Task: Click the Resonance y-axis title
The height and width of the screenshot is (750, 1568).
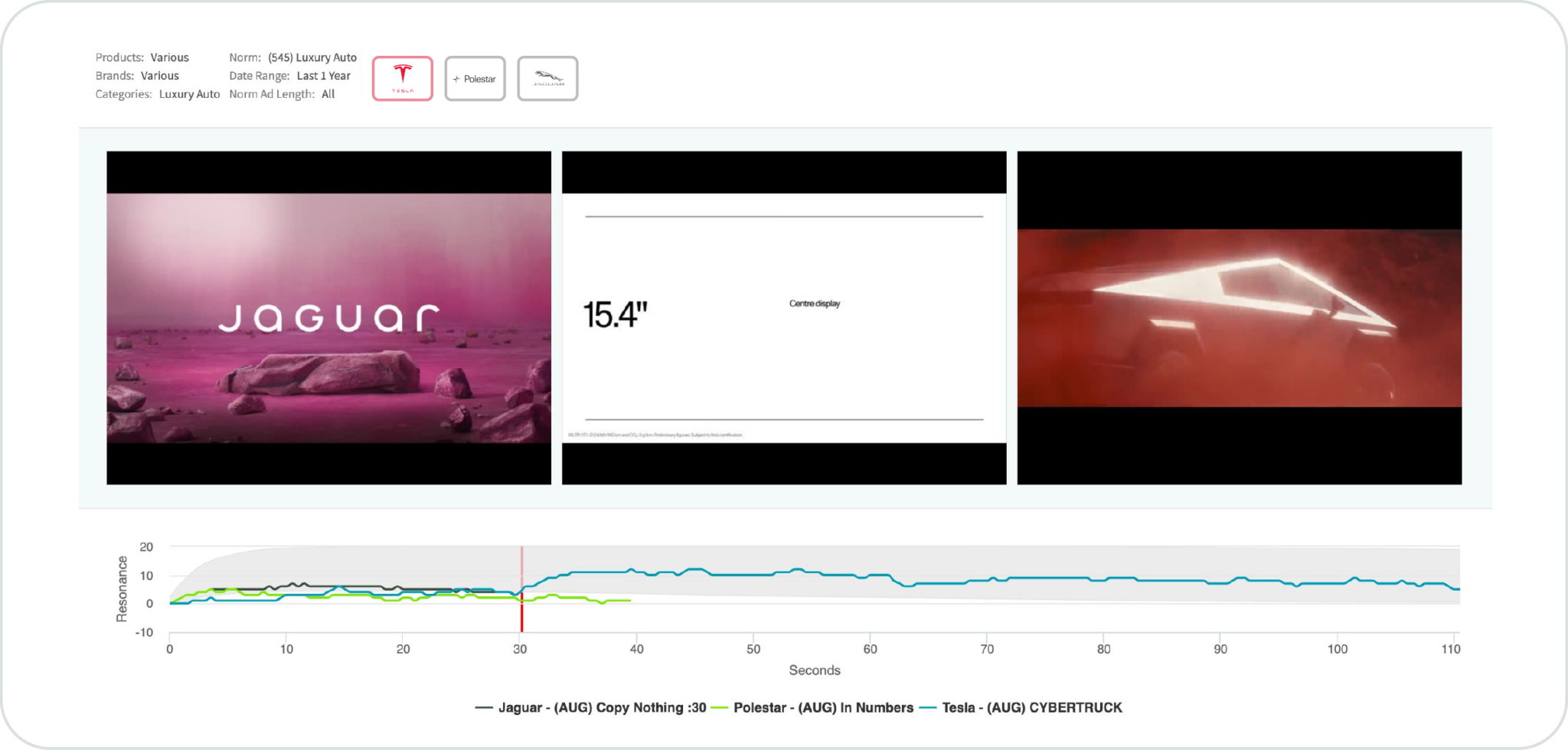Action: pyautogui.click(x=122, y=589)
